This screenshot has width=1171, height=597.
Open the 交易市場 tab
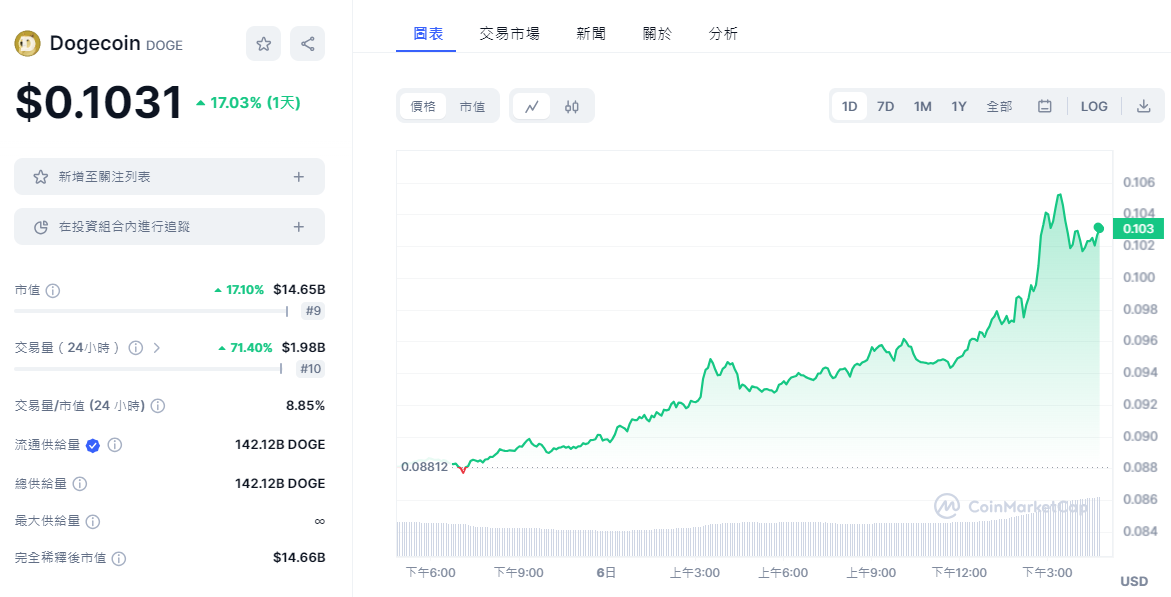click(x=509, y=34)
